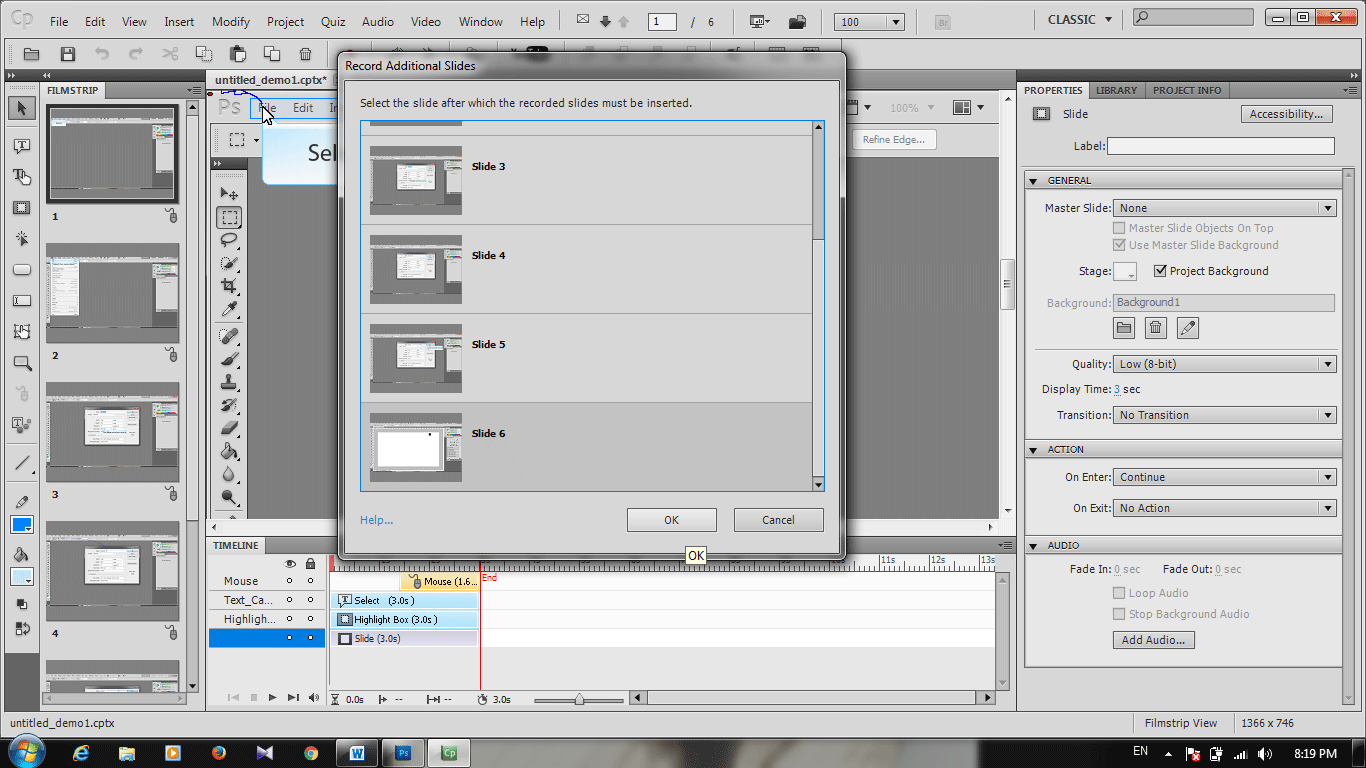Open the Master Slide dropdown

[x=1225, y=208]
